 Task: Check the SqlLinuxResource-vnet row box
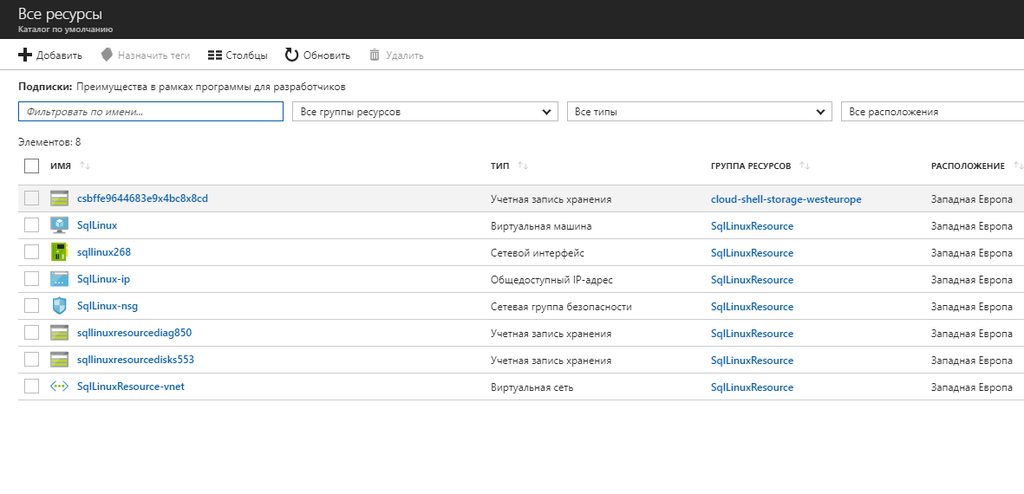pyautogui.click(x=31, y=386)
